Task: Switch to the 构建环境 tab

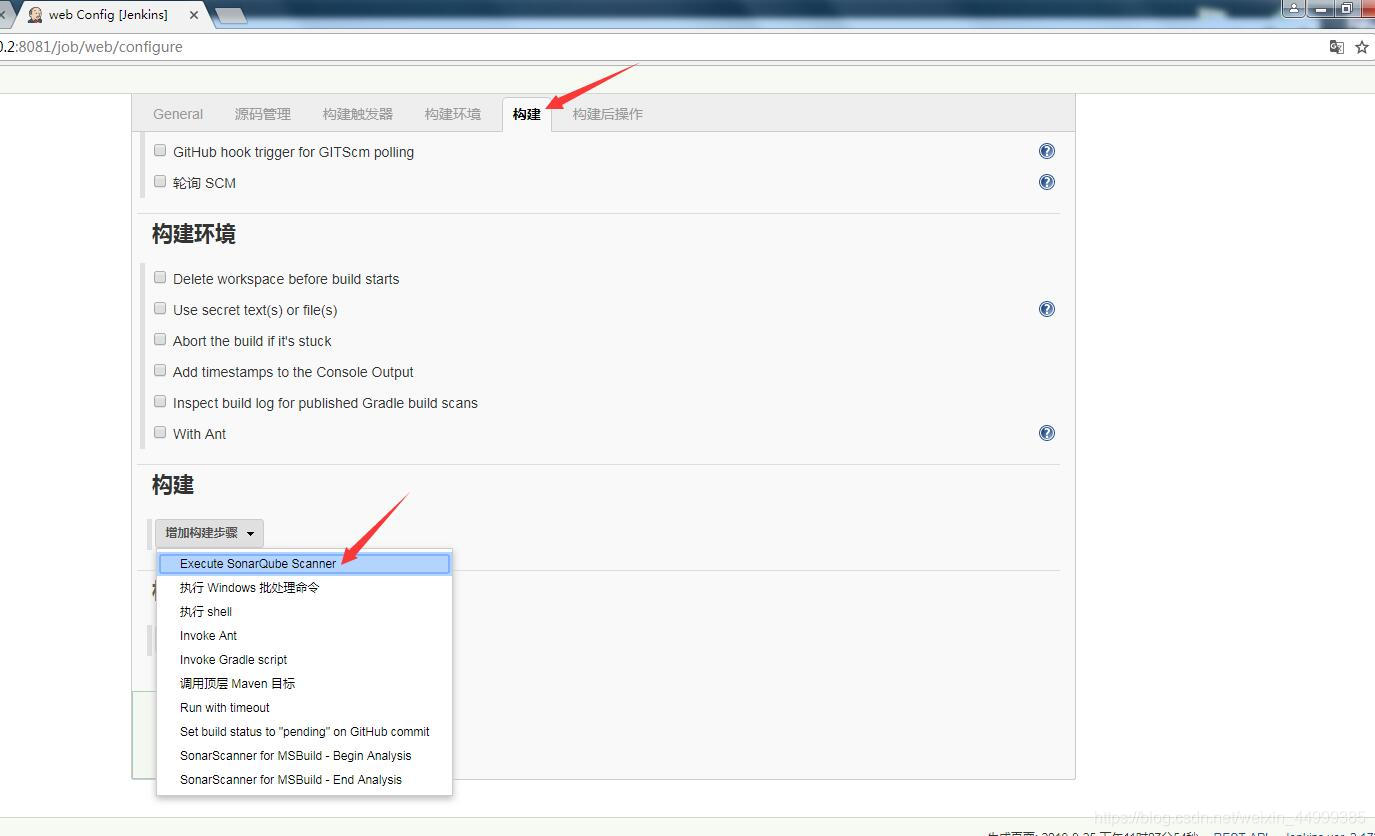Action: (x=453, y=114)
